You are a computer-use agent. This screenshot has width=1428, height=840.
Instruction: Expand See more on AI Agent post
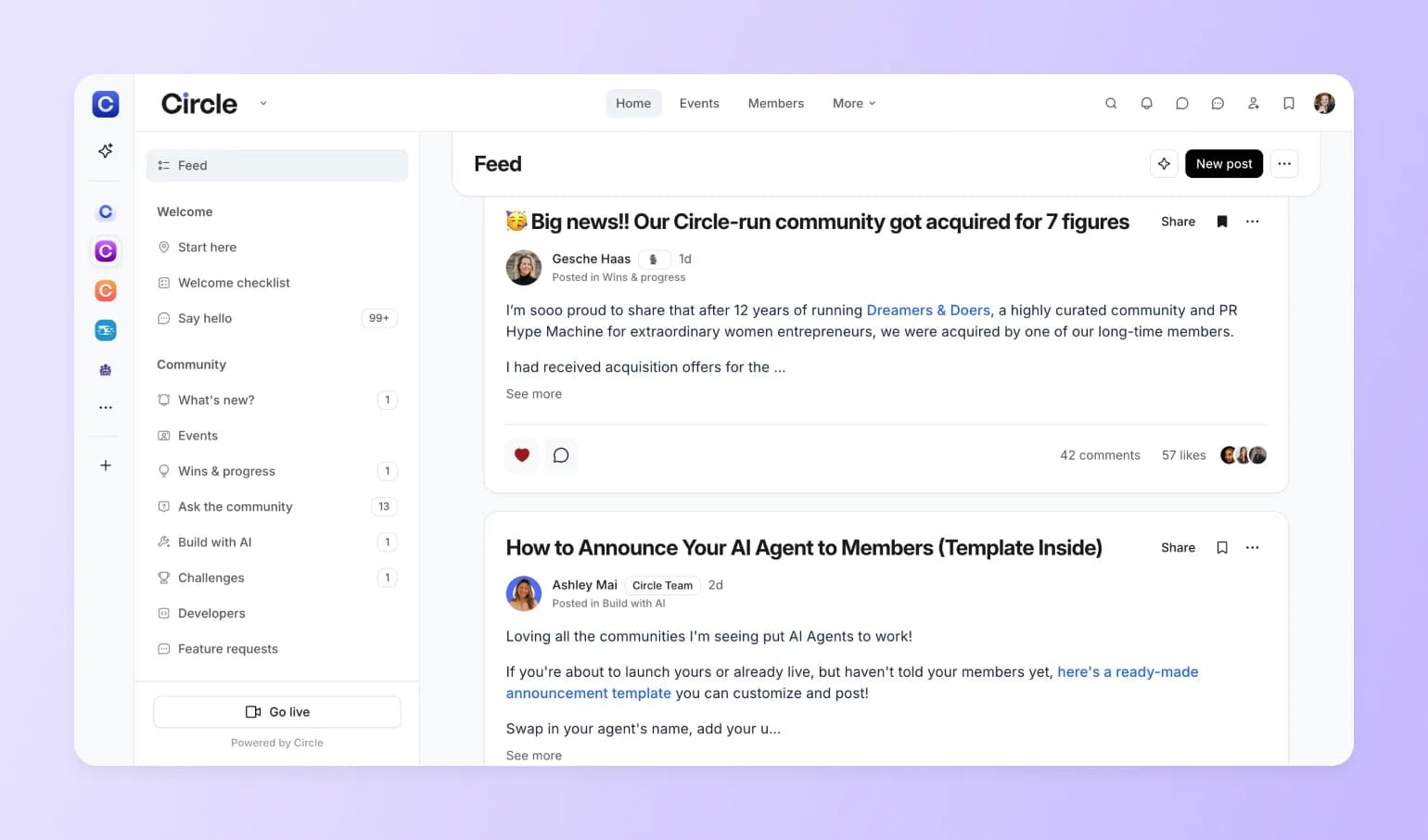(534, 756)
